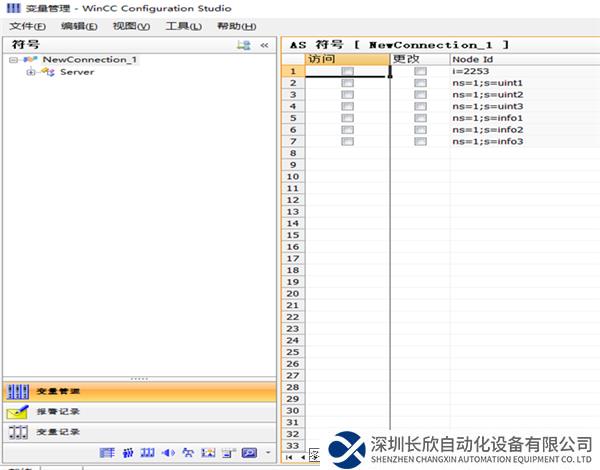Click the tag logging icon in navigation
Image resolution: width=600 pixels, height=470 pixels.
pyautogui.click(x=17, y=432)
